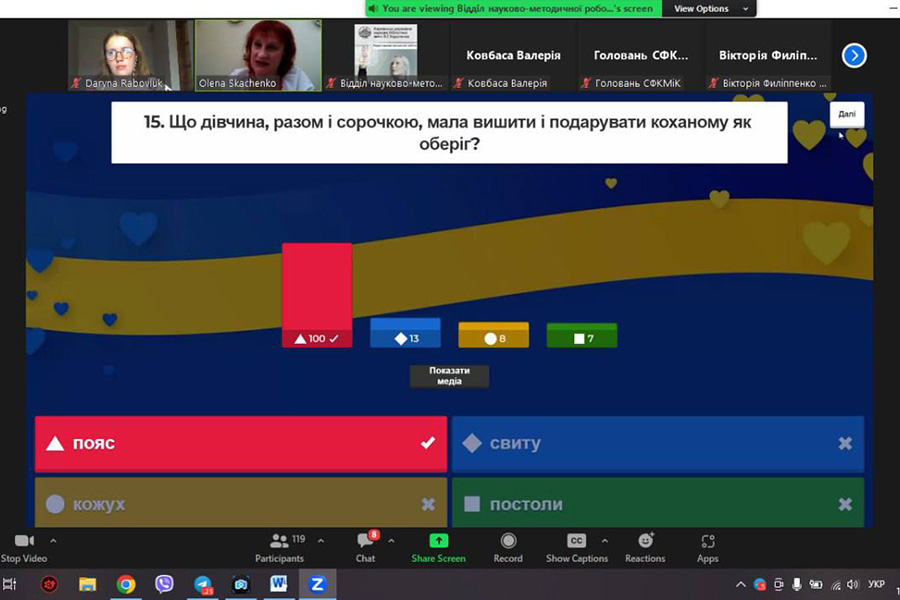900x600 pixels.
Task: Click the checkmark on the 'пояс' answer
Action: (428, 443)
